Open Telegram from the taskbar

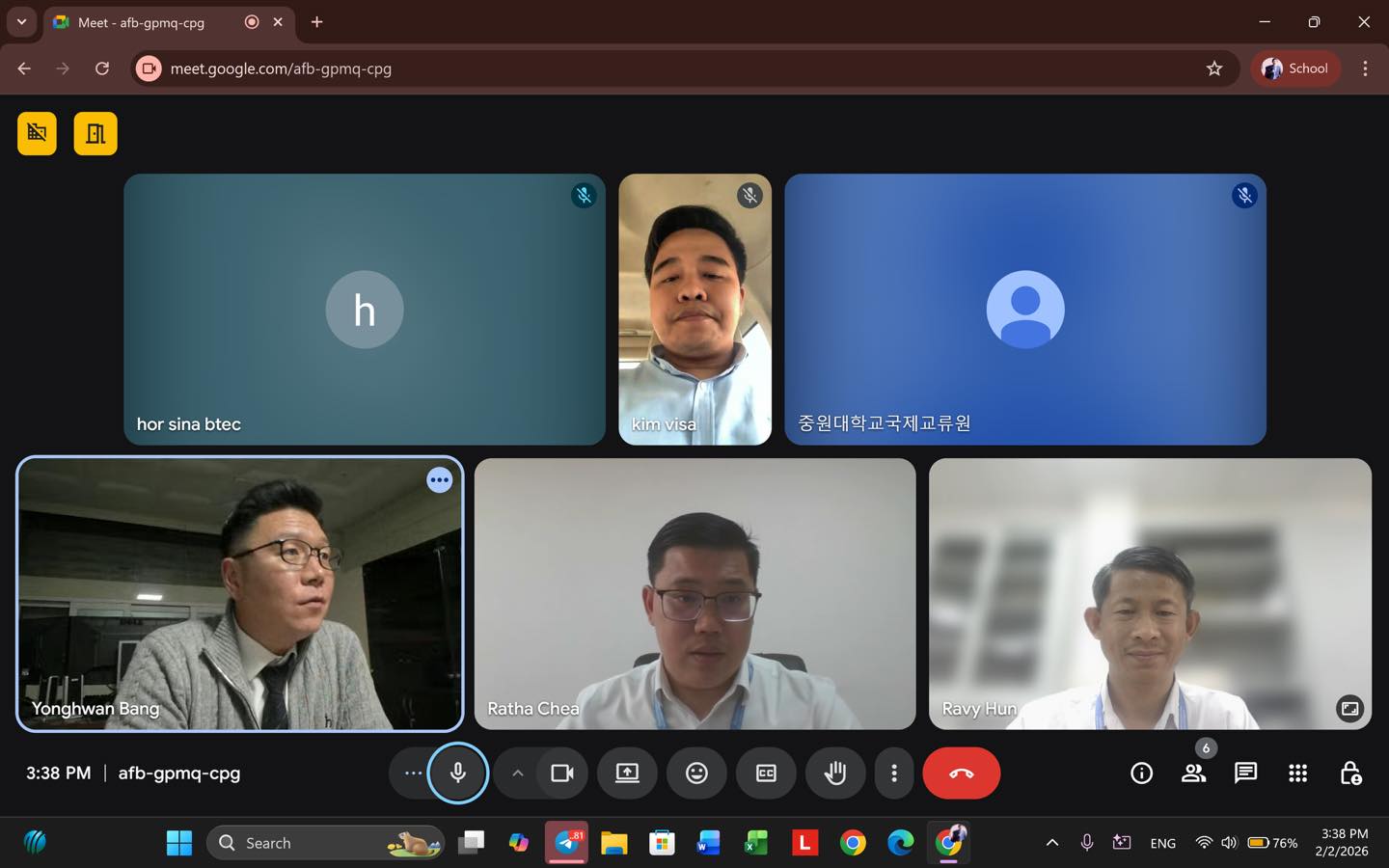(x=567, y=843)
